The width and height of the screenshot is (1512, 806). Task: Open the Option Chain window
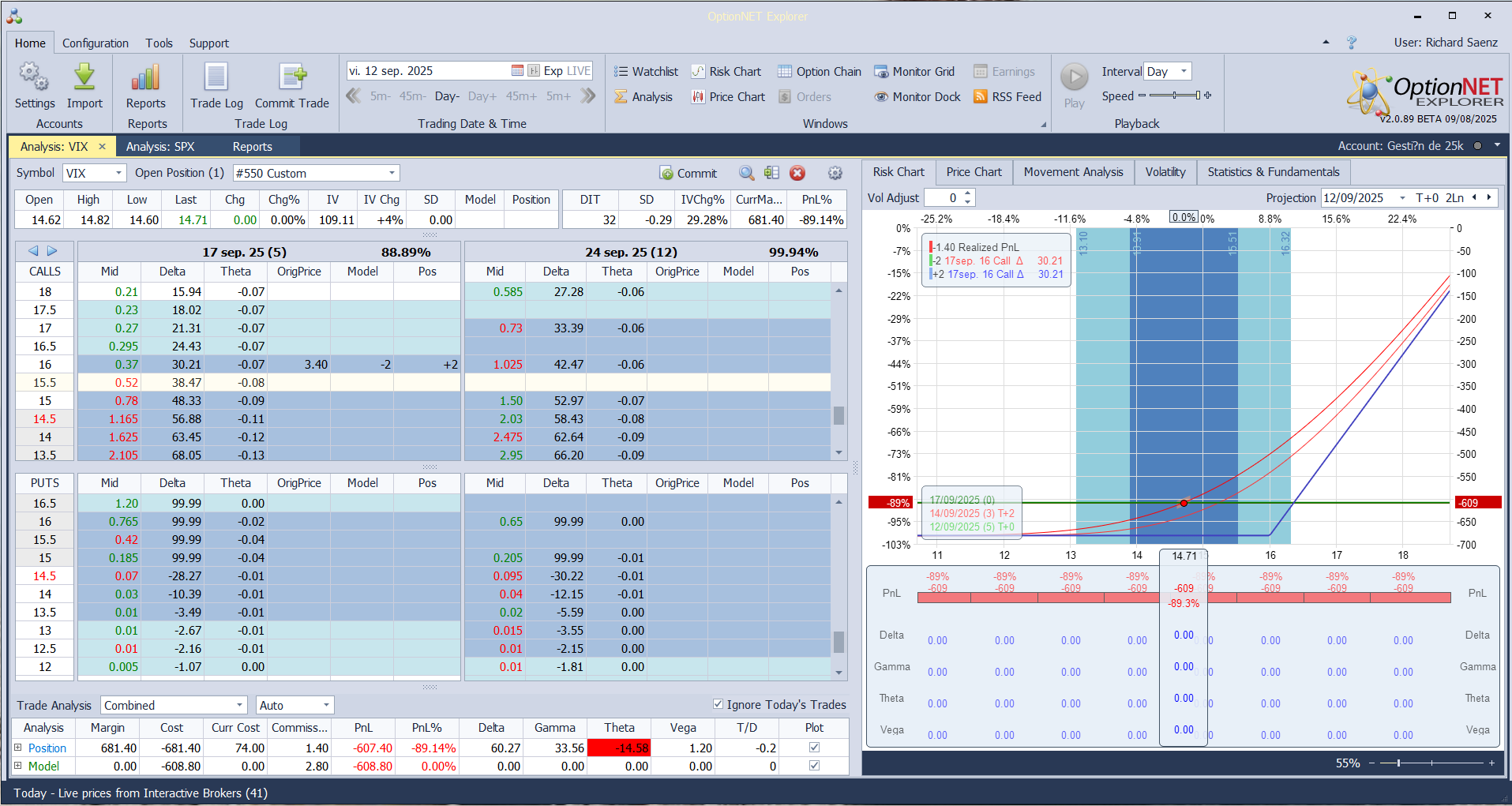click(820, 71)
